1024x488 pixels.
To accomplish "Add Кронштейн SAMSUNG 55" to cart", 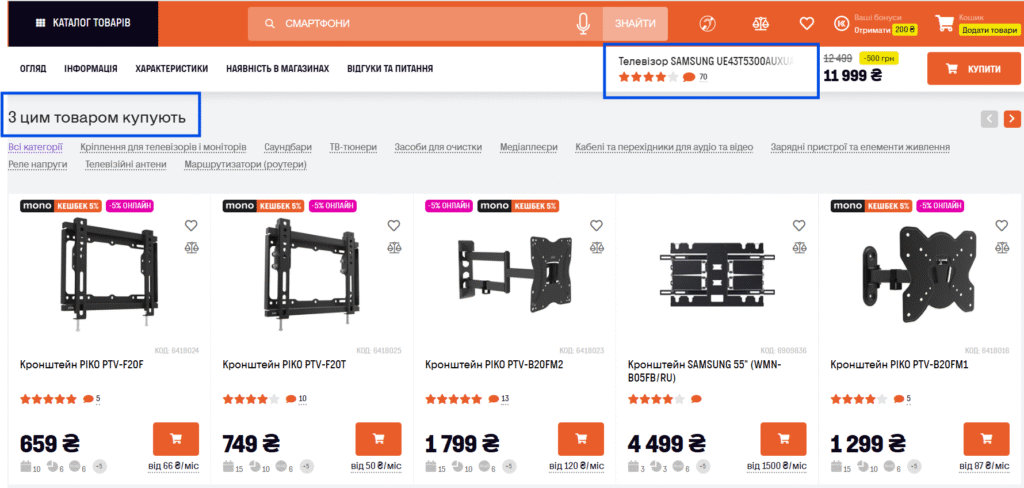I will point(783,440).
